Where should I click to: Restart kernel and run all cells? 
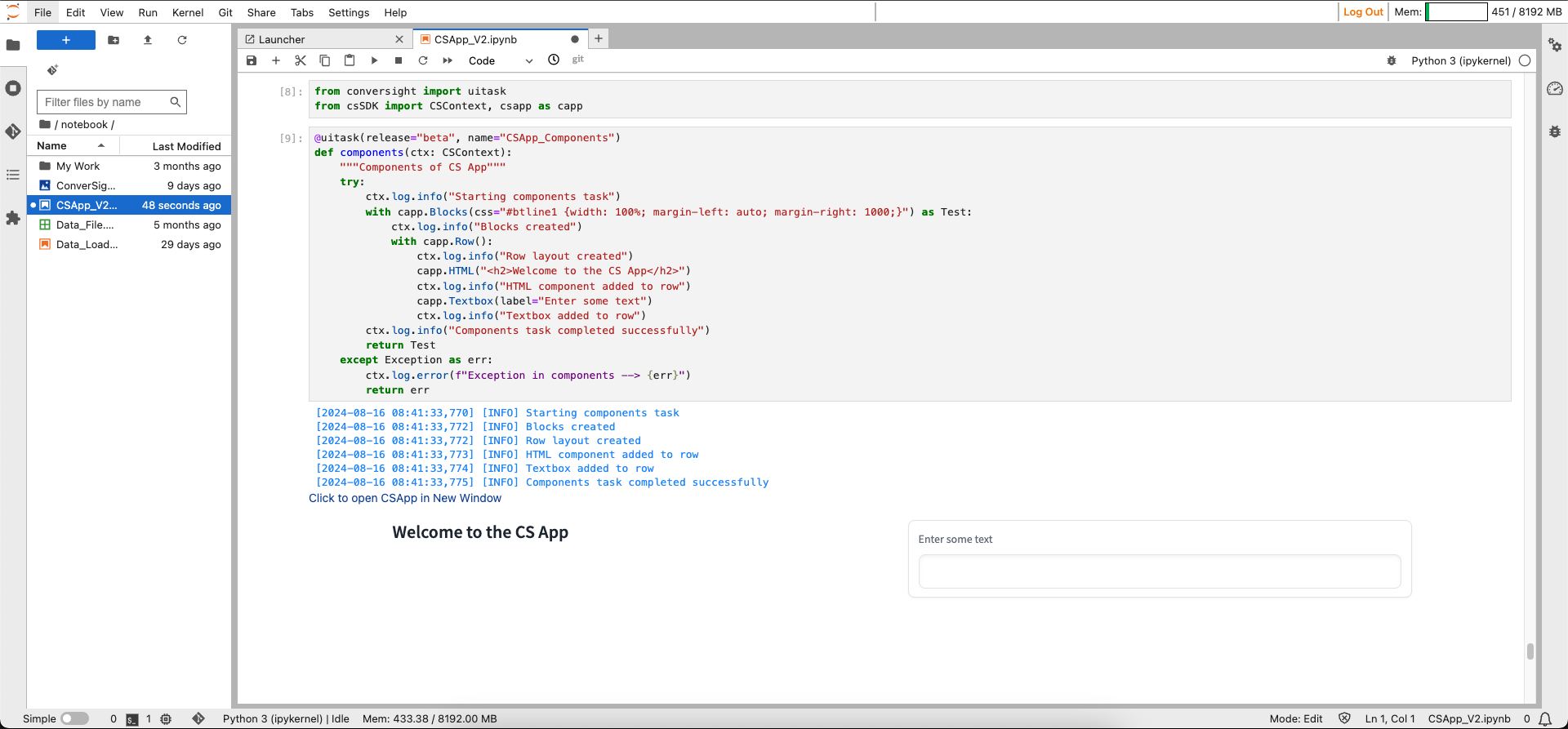(x=448, y=60)
